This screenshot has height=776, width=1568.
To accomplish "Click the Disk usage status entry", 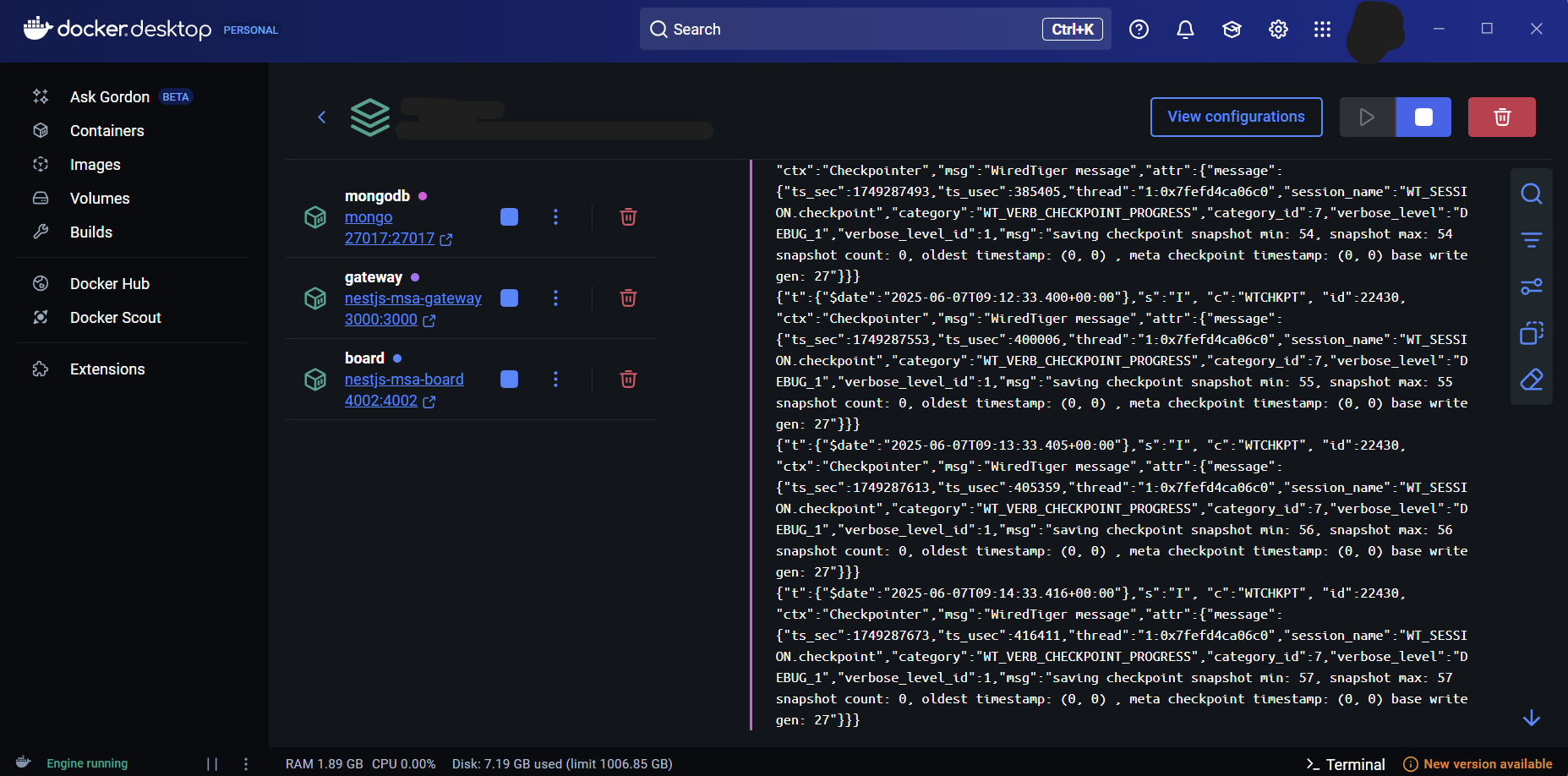I will point(562,764).
